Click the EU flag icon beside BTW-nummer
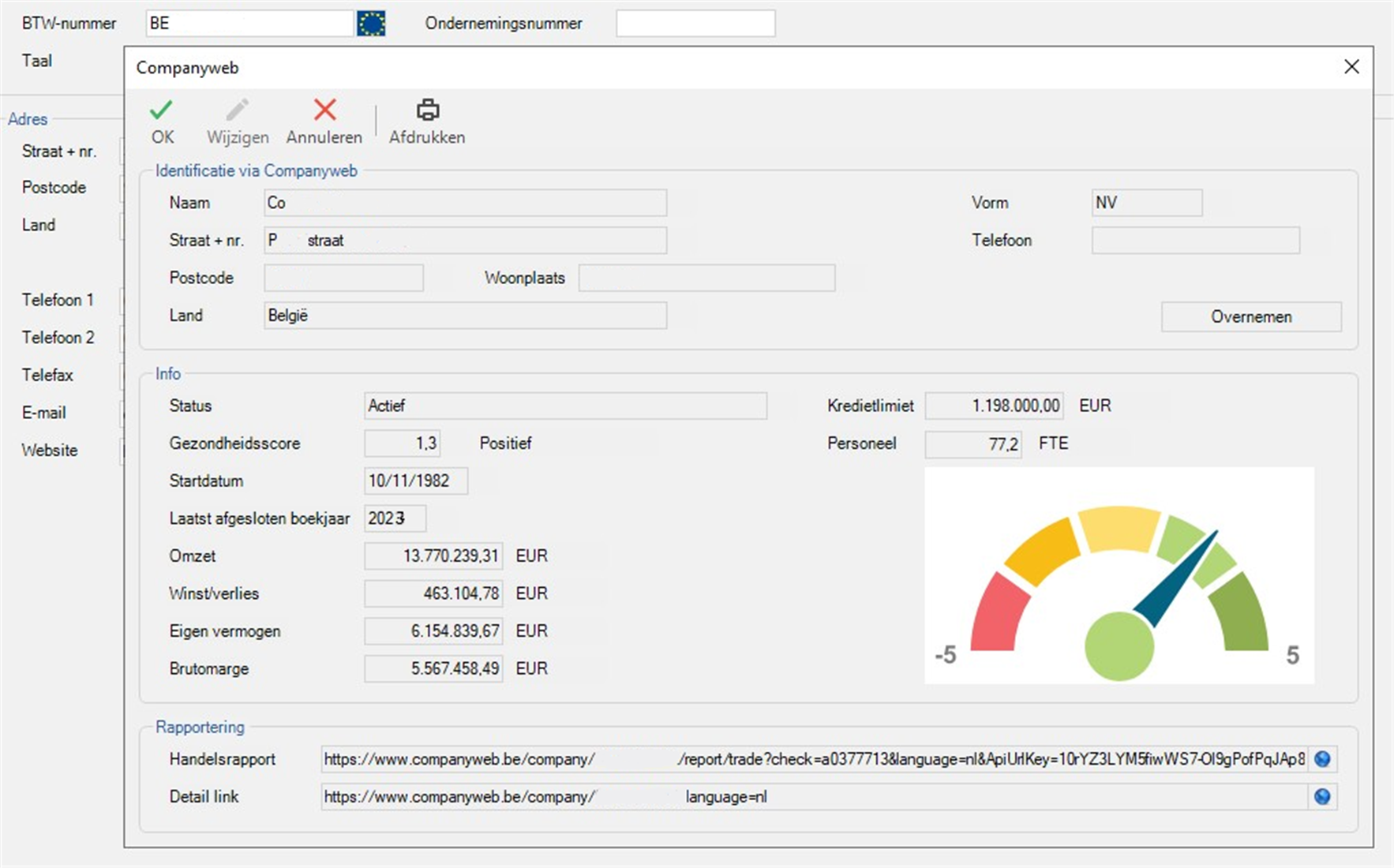Image resolution: width=1394 pixels, height=868 pixels. pos(371,24)
